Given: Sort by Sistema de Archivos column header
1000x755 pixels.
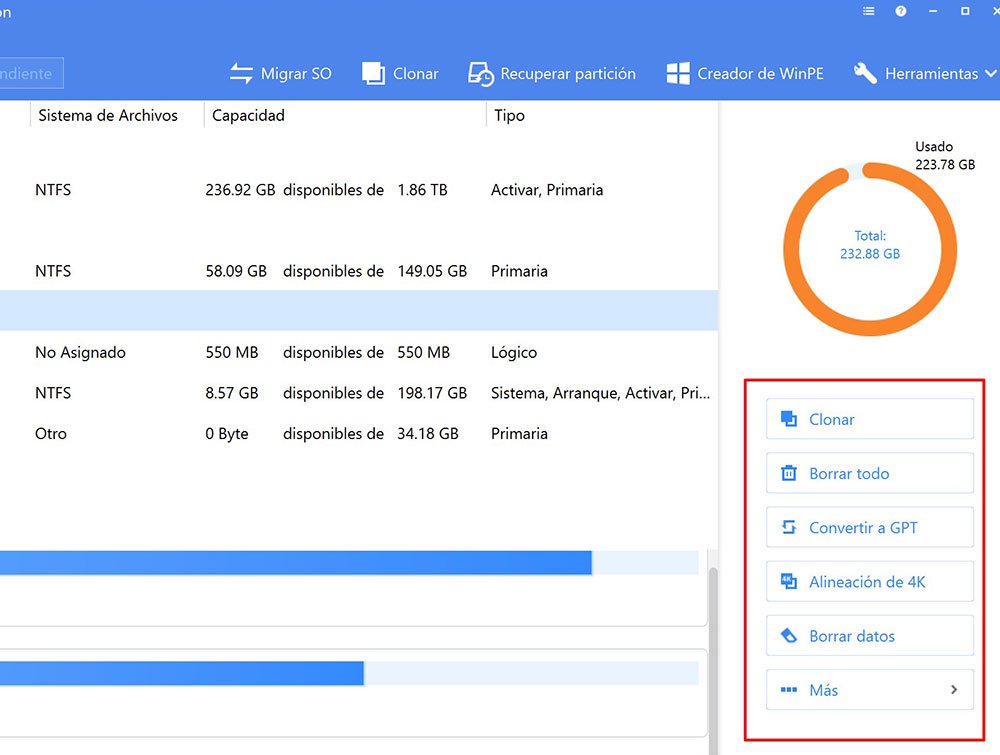Looking at the screenshot, I should [108, 116].
